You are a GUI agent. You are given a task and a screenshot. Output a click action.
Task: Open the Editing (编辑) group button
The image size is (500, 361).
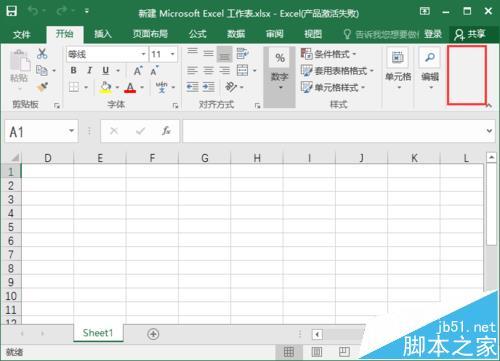[430, 70]
